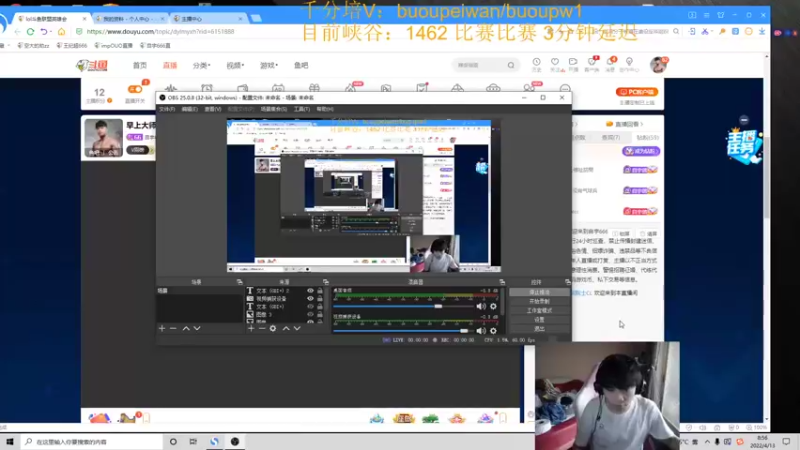Click the Windows taskbar search box
The width and height of the screenshot is (800, 450).
pyautogui.click(x=92, y=442)
